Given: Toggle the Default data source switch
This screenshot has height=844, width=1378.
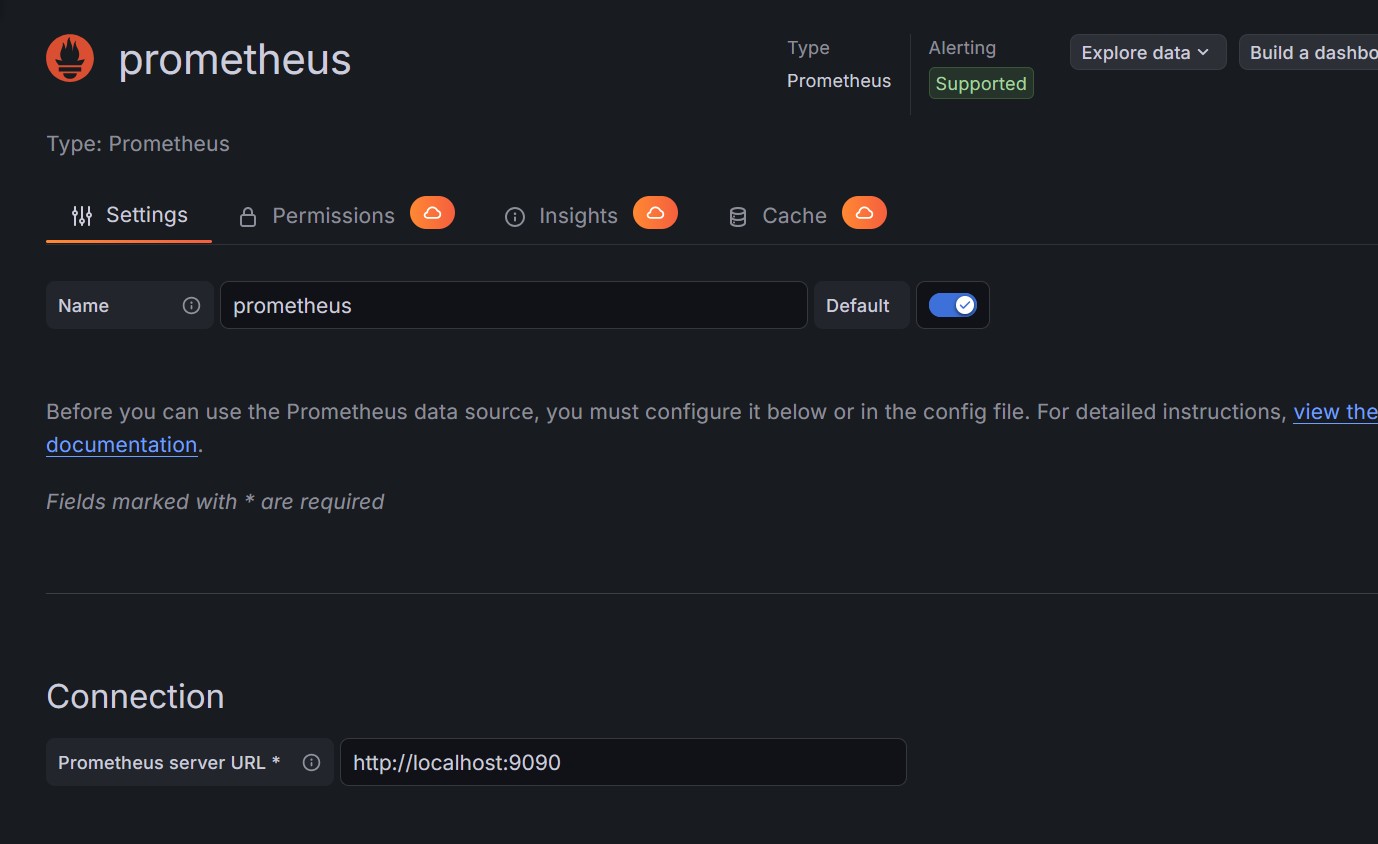Looking at the screenshot, I should tap(952, 305).
